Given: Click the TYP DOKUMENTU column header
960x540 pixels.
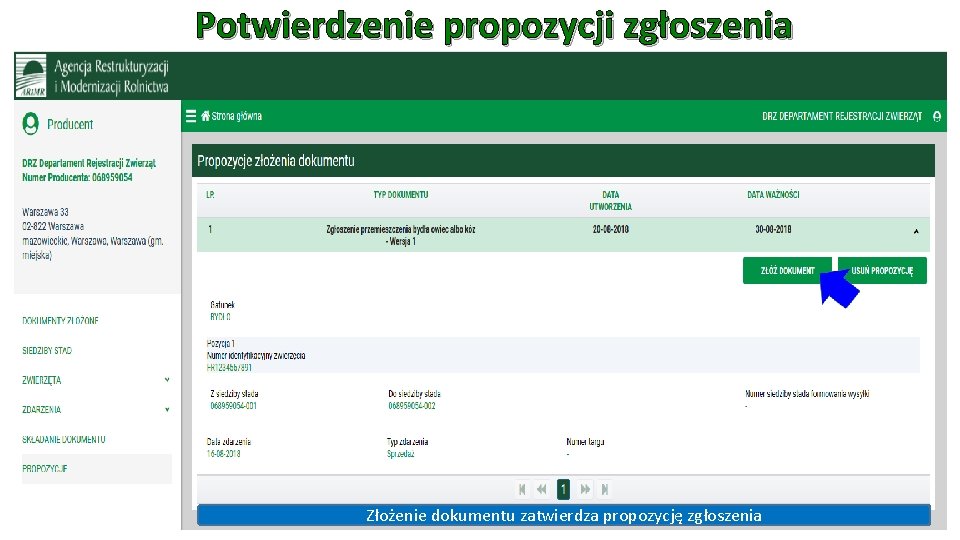Looking at the screenshot, I should [401, 195].
